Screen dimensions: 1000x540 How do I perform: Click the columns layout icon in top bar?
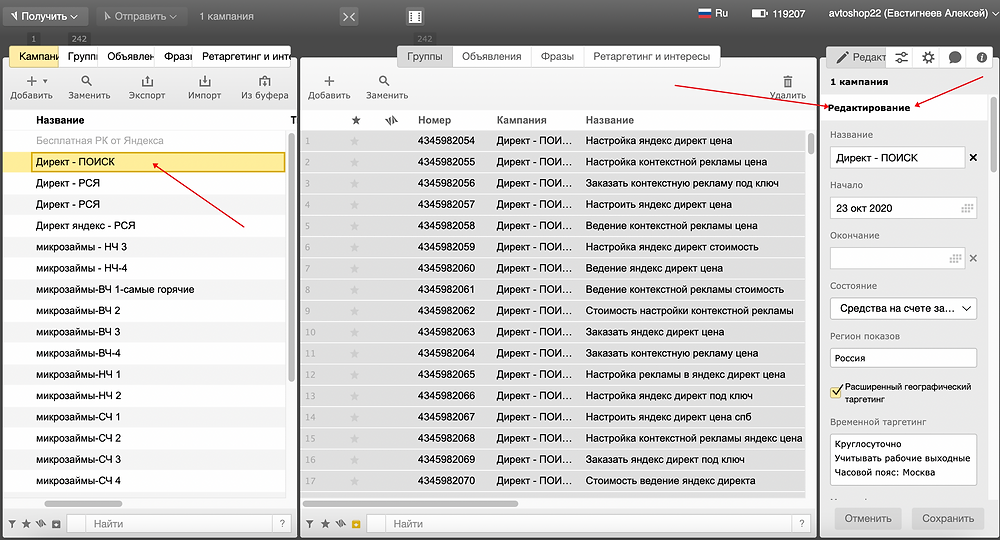[x=415, y=17]
